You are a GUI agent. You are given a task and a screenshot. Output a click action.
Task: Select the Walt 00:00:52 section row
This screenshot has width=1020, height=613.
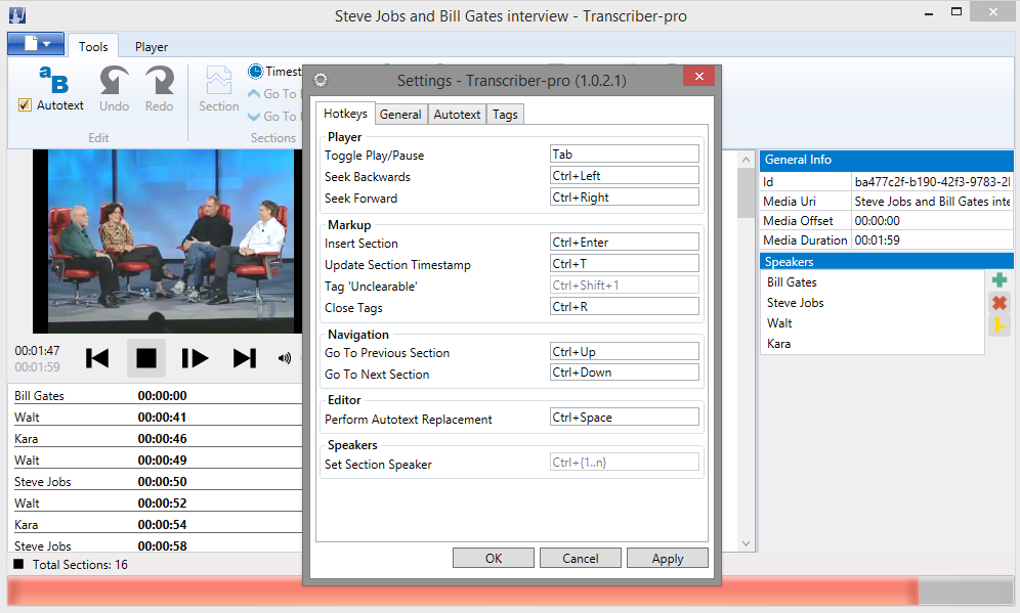coord(157,502)
